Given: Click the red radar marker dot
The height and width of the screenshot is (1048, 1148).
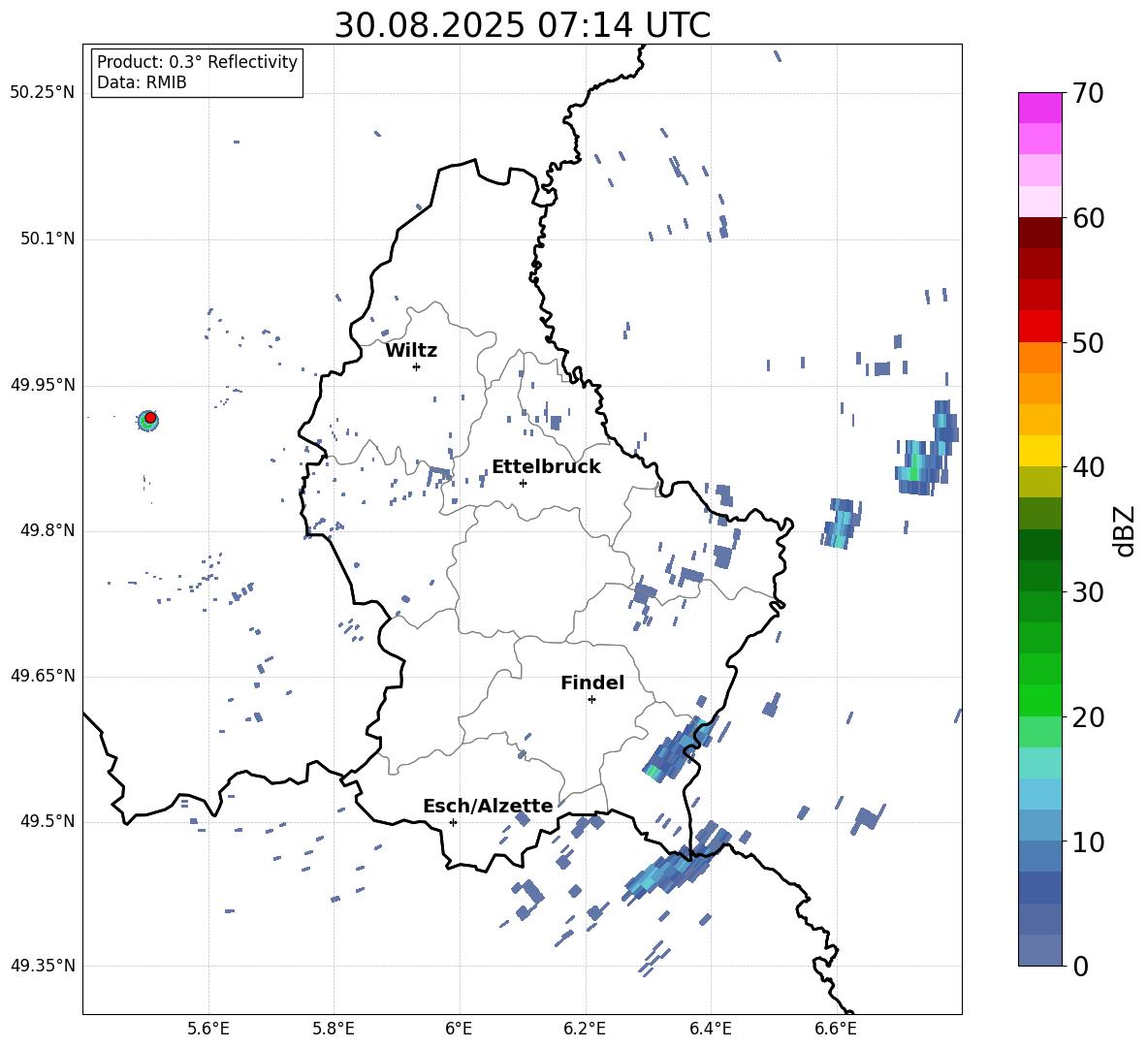Looking at the screenshot, I should (x=150, y=417).
